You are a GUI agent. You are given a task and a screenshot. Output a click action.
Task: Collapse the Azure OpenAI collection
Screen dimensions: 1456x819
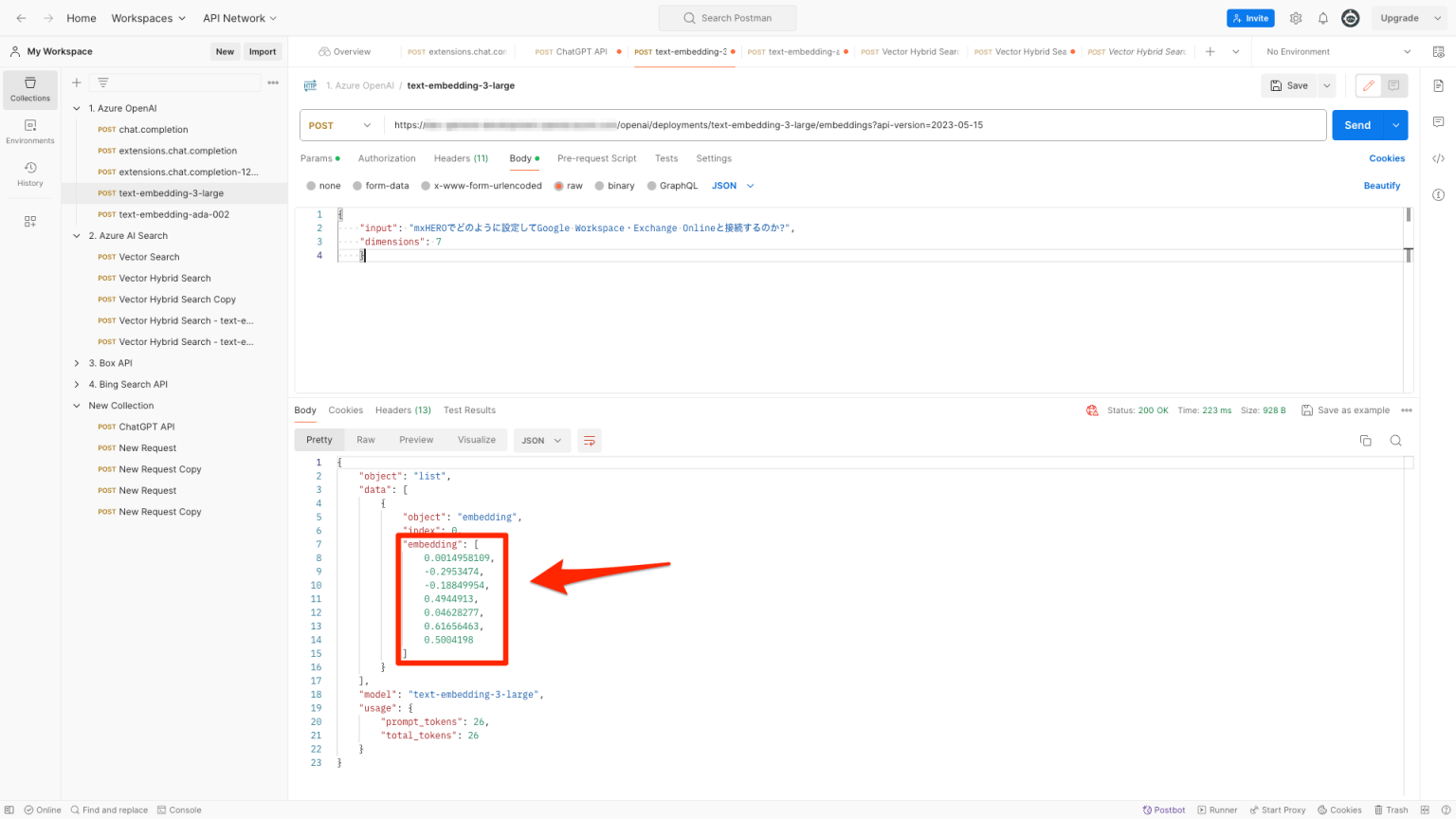[x=77, y=107]
